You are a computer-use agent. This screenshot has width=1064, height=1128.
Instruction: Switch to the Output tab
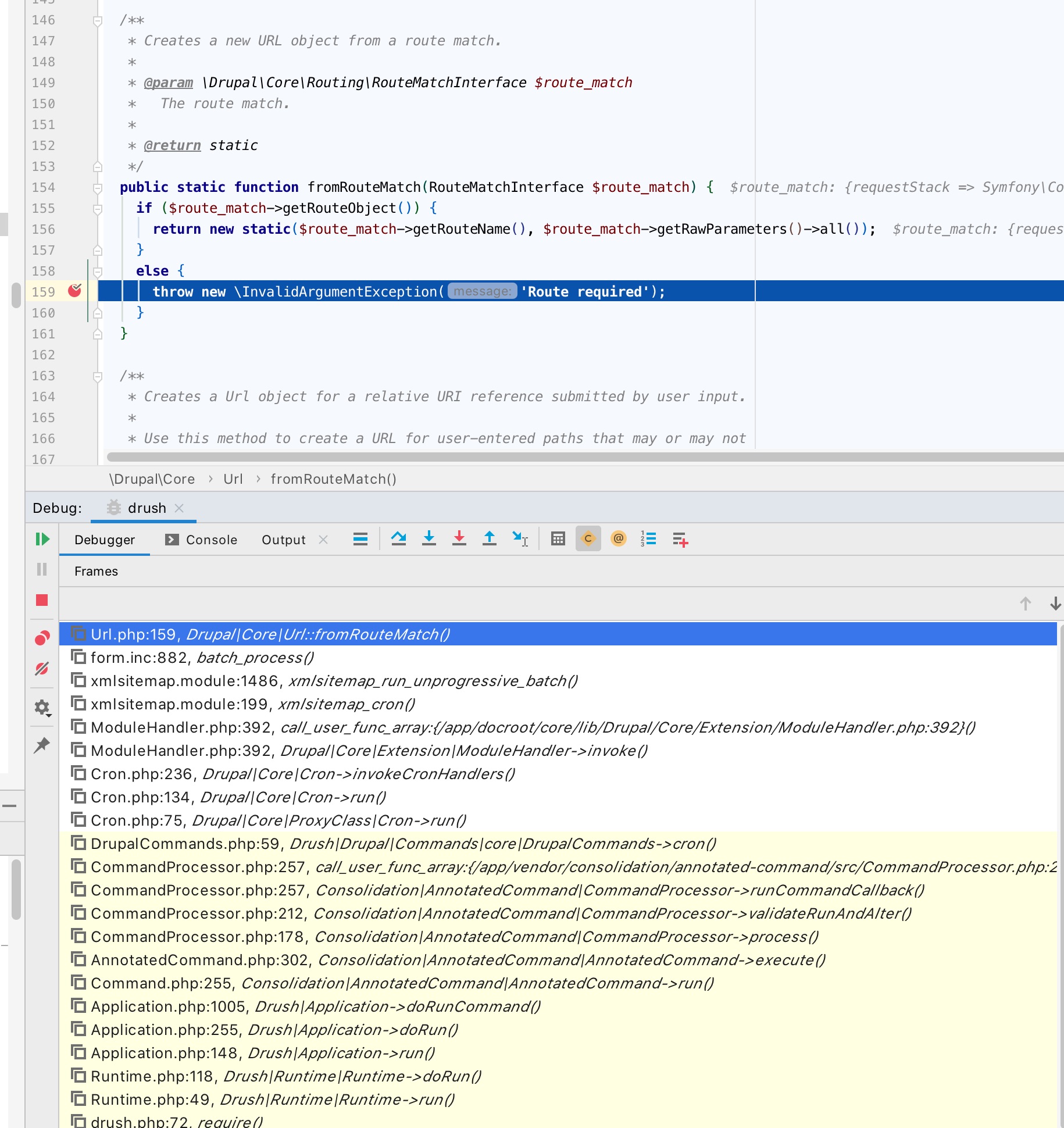(283, 539)
